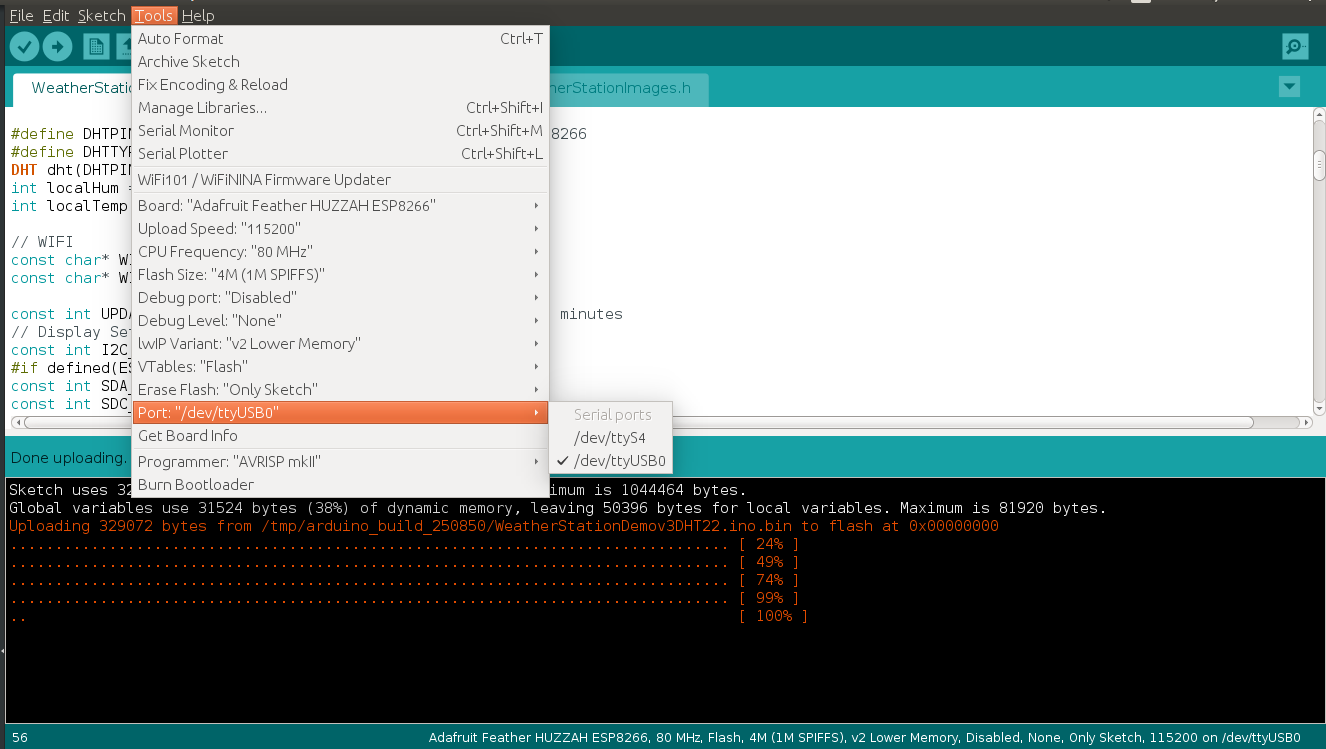Open the Sketch menu

(x=102, y=15)
